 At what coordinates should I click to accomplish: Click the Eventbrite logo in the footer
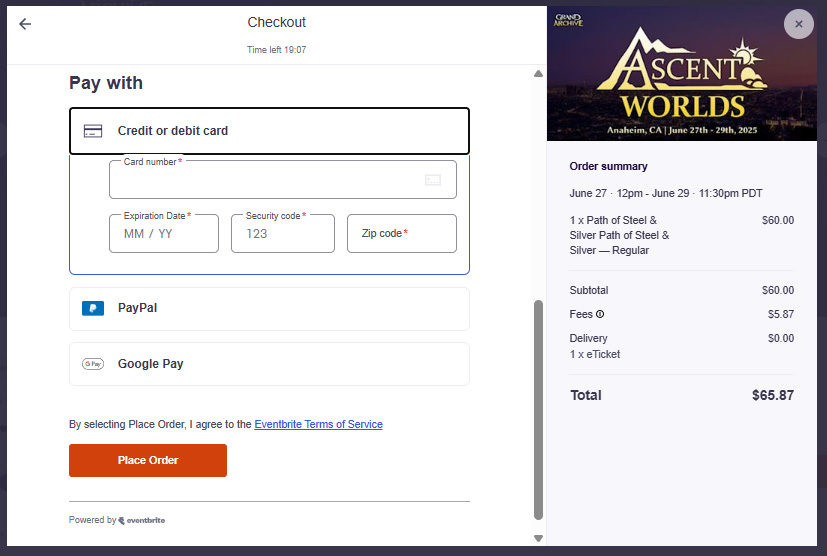[x=142, y=520]
